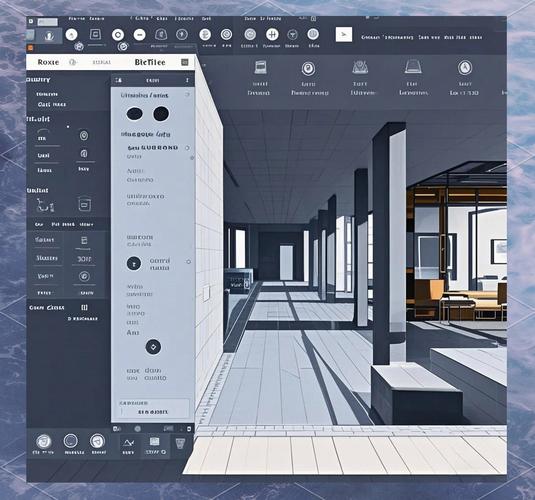Select the monitor icon in the viewport toolbar
The image size is (535, 500).
click(260, 68)
